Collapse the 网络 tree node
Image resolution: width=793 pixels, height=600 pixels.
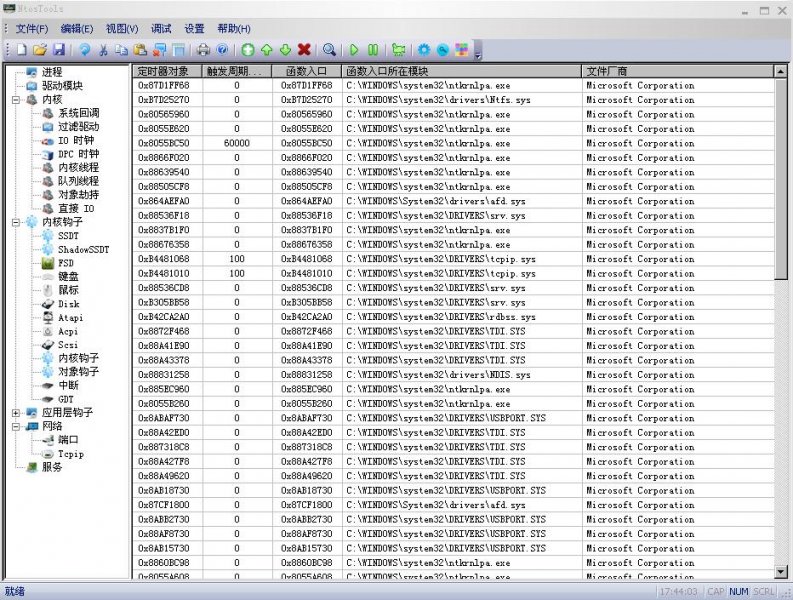16,426
